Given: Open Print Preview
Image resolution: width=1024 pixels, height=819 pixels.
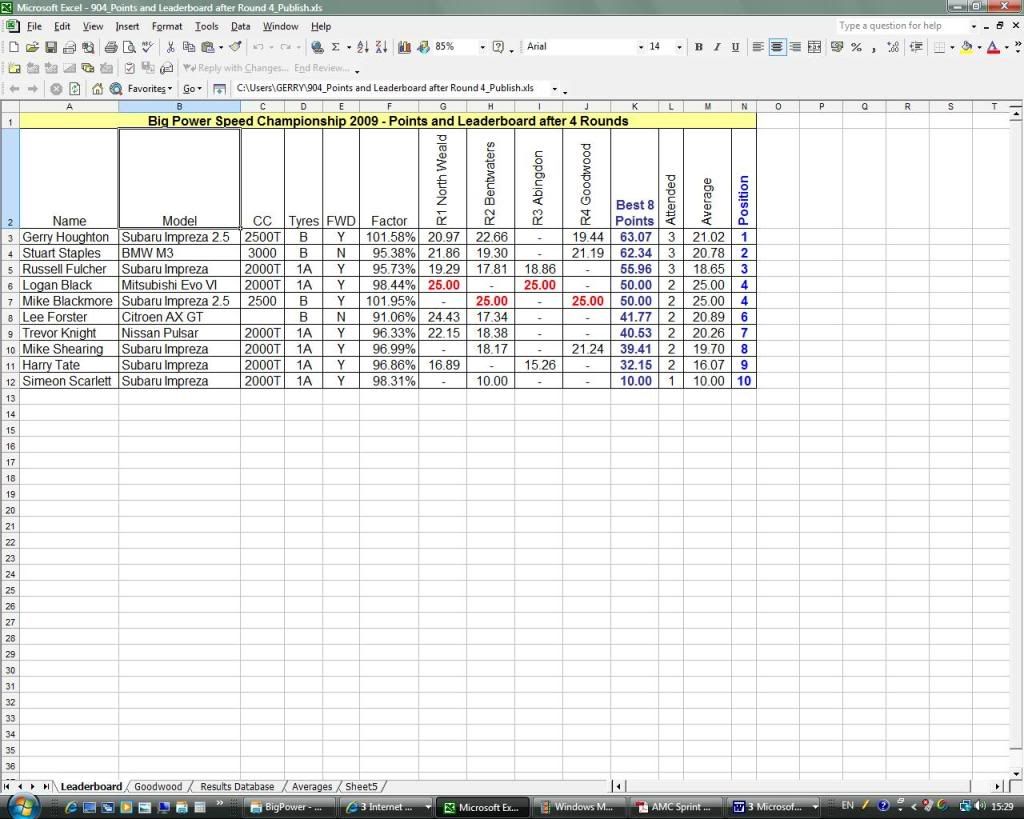Looking at the screenshot, I should pos(129,47).
